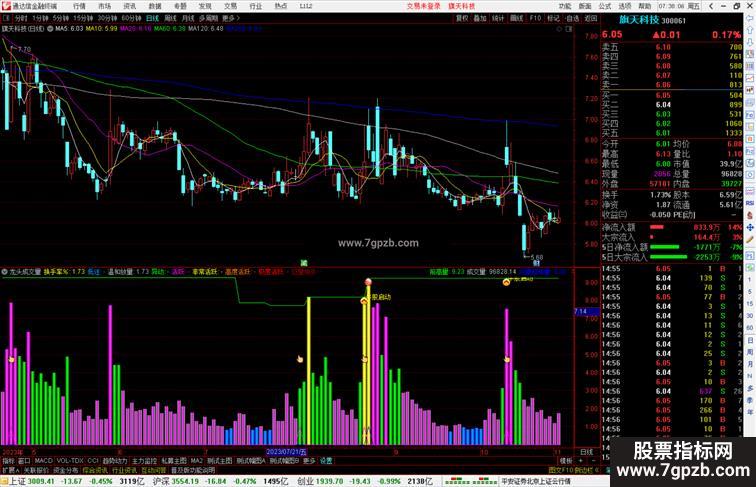Select the 周线 period tab

[171, 18]
